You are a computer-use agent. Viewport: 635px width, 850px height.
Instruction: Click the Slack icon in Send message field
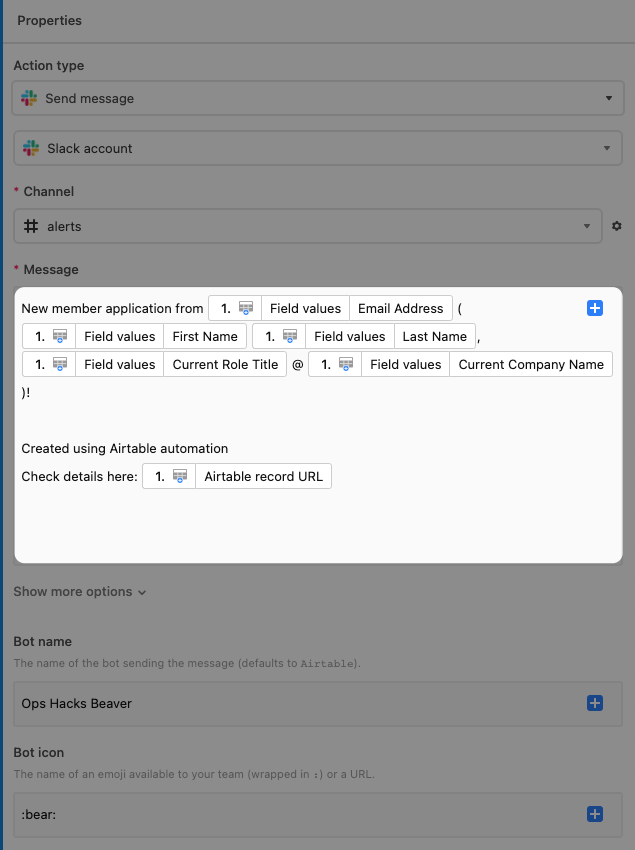29,98
